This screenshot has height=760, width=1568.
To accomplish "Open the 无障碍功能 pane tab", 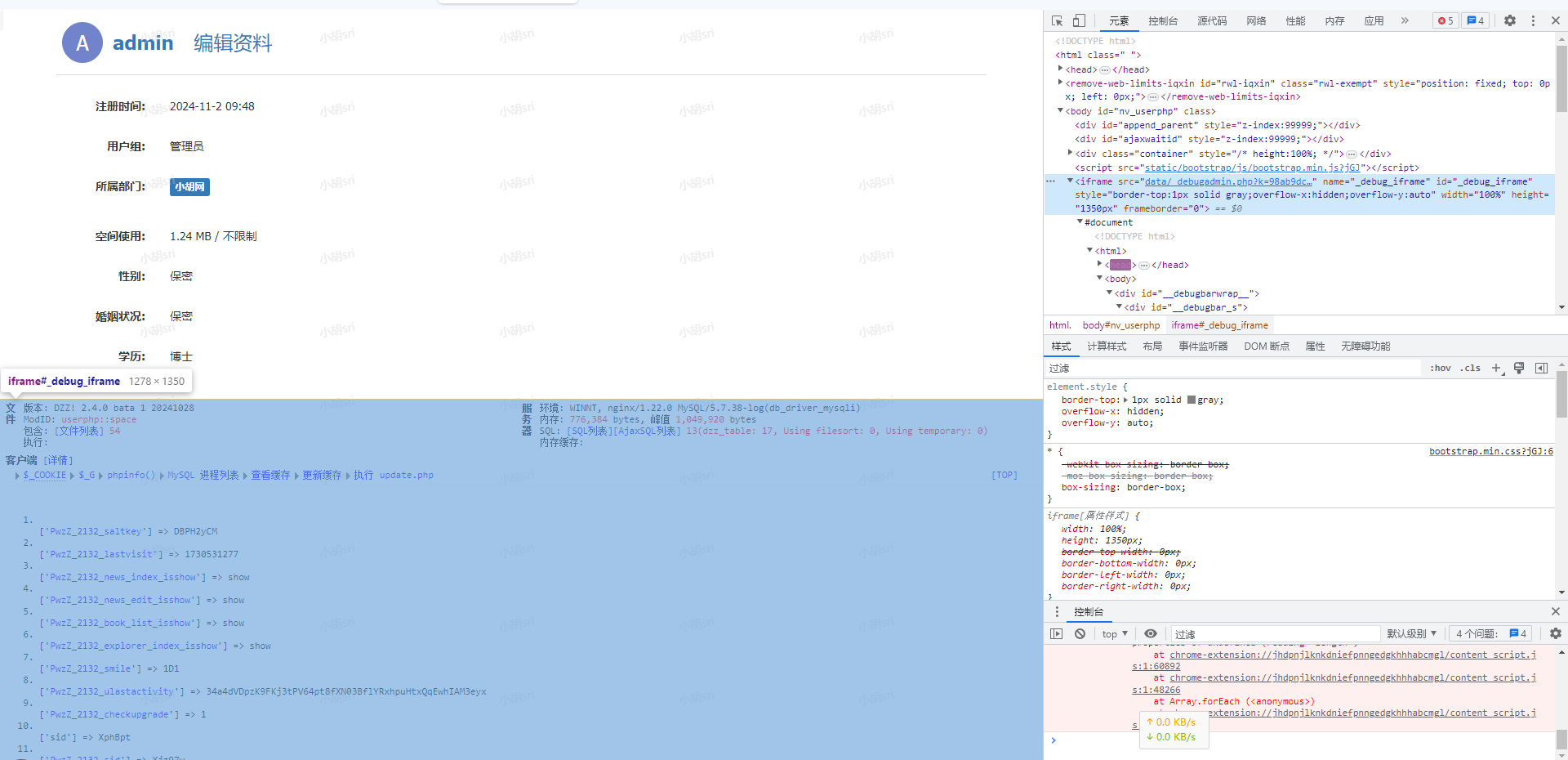I will click(x=1365, y=346).
